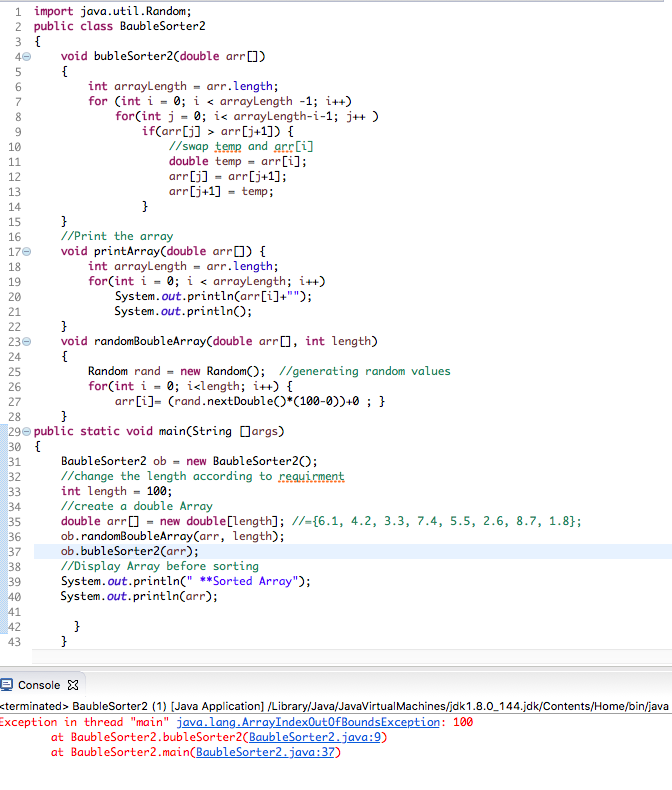Open the Console tab

39,685
